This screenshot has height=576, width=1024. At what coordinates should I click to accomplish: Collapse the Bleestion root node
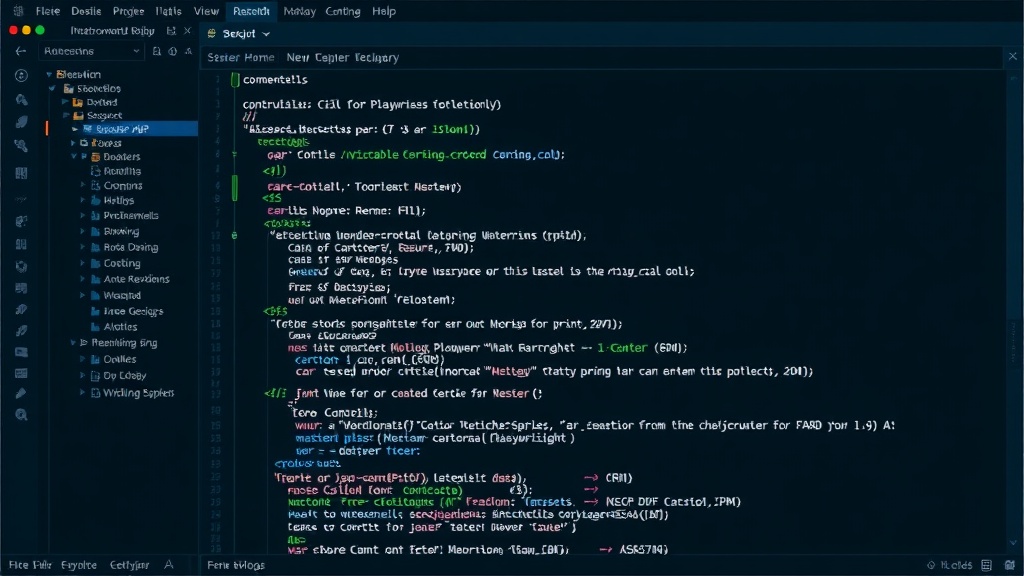(x=49, y=74)
